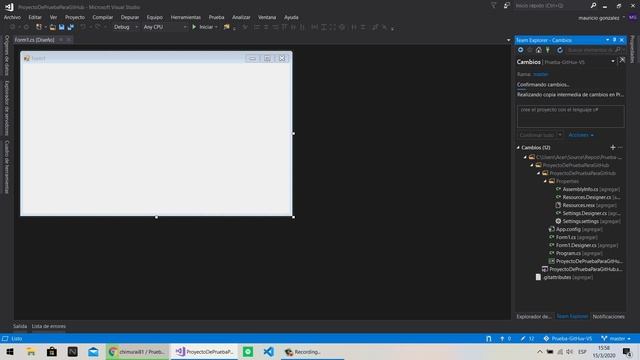Select Settings.Designer.cs in changes list
This screenshot has height=360, width=640.
[x=588, y=213]
